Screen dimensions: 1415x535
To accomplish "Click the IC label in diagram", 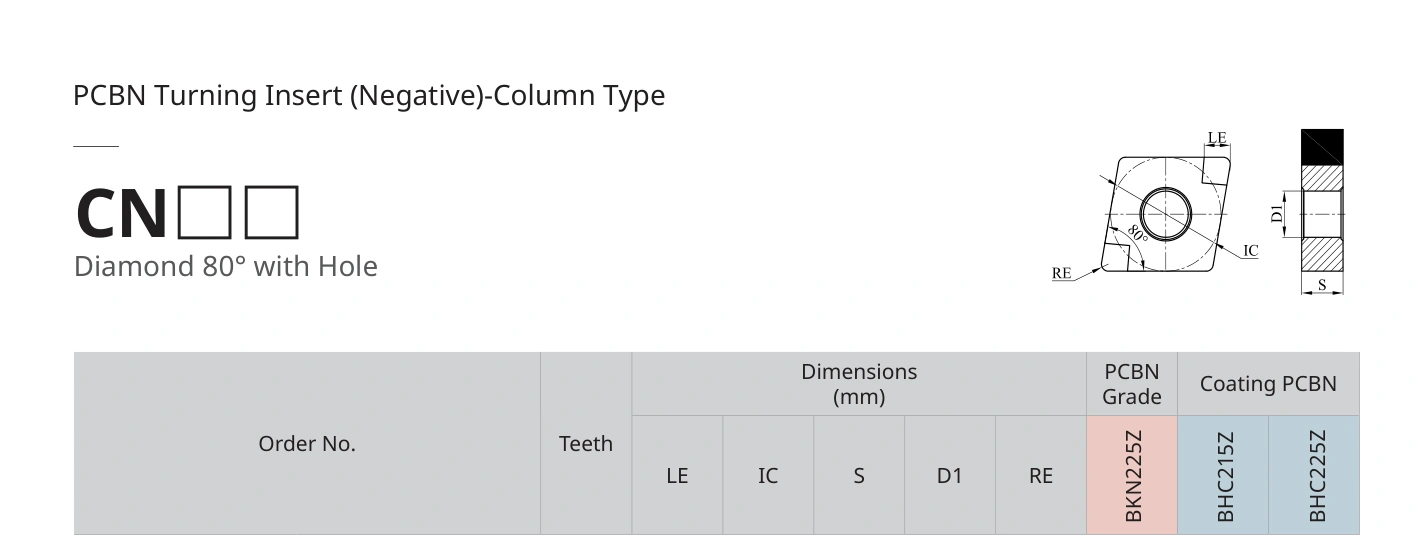I will pos(1251,251).
